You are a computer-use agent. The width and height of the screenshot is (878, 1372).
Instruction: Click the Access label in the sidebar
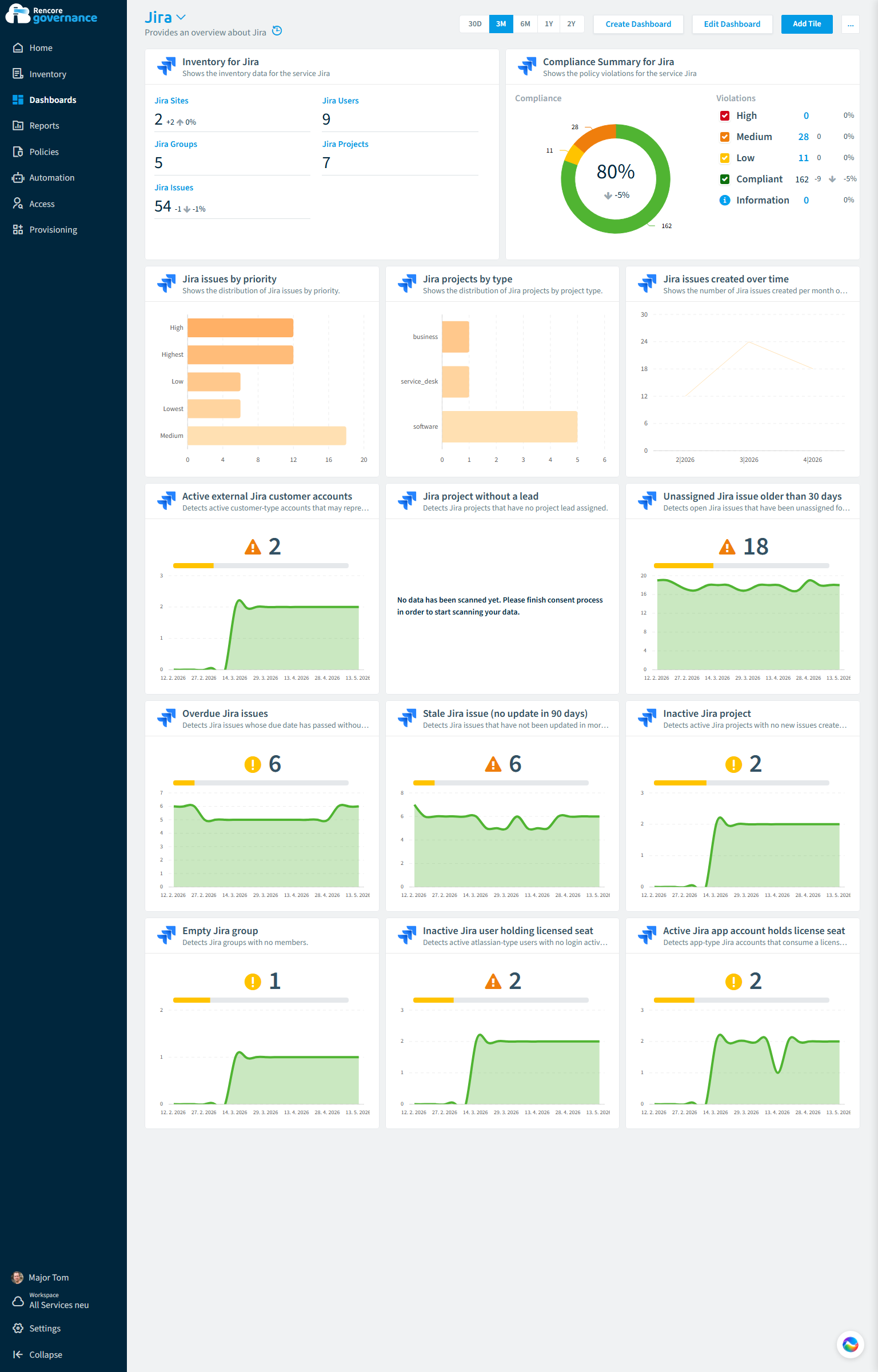click(x=42, y=204)
